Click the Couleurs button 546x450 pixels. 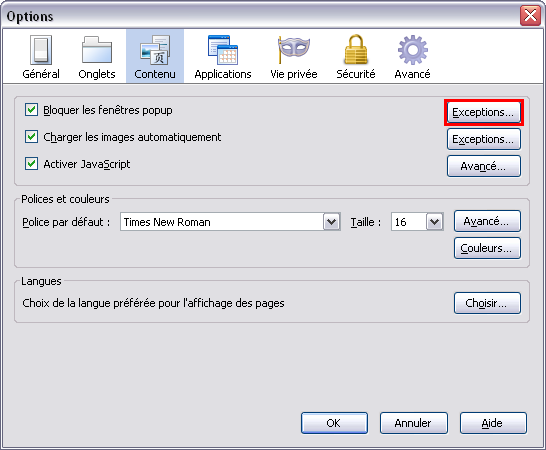pyautogui.click(x=487, y=248)
